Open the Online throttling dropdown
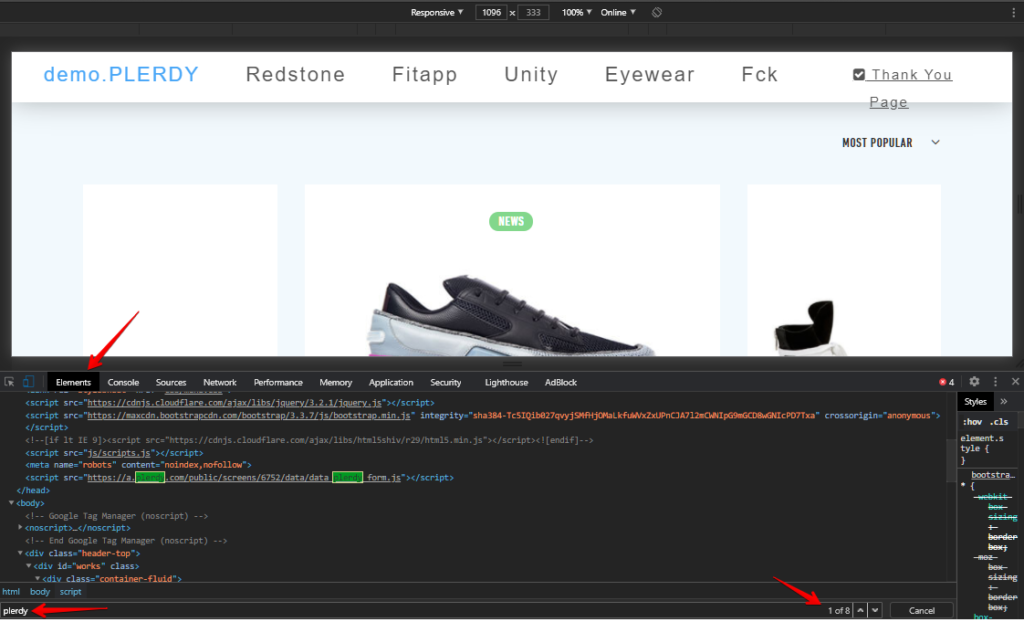This screenshot has width=1024, height=622. pyautogui.click(x=618, y=13)
